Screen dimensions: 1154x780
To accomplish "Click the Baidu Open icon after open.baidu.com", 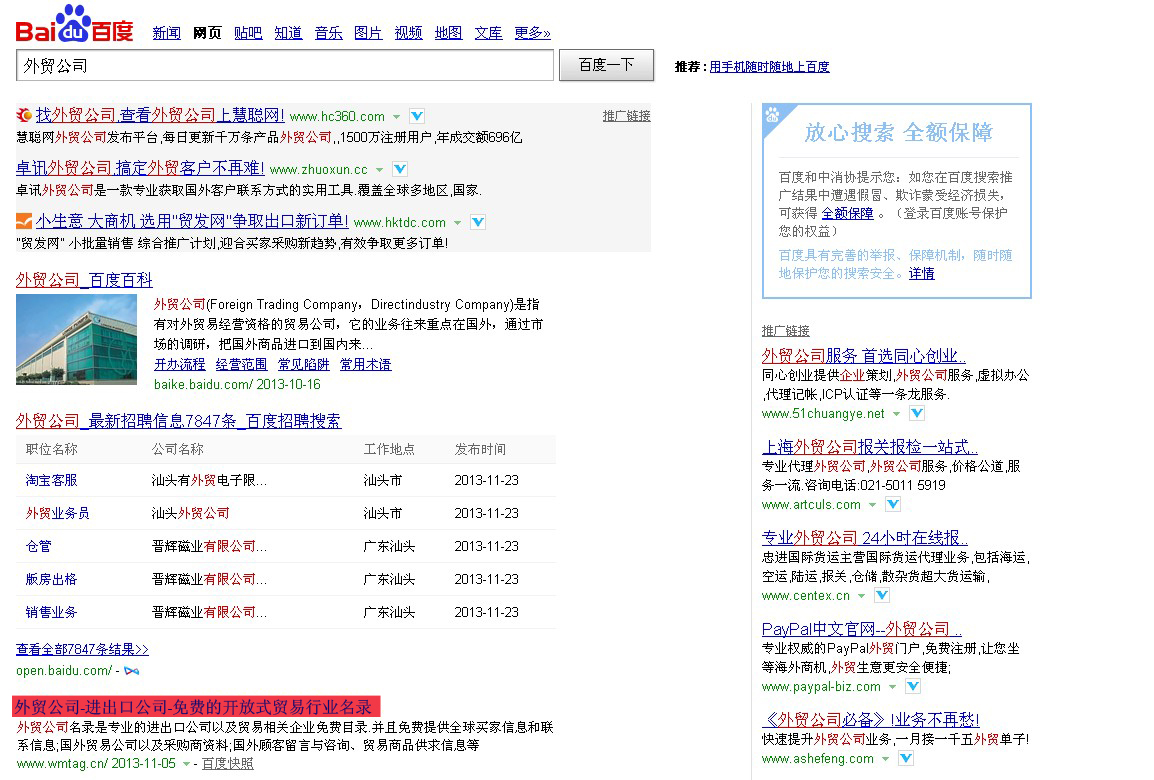I will click(x=131, y=670).
